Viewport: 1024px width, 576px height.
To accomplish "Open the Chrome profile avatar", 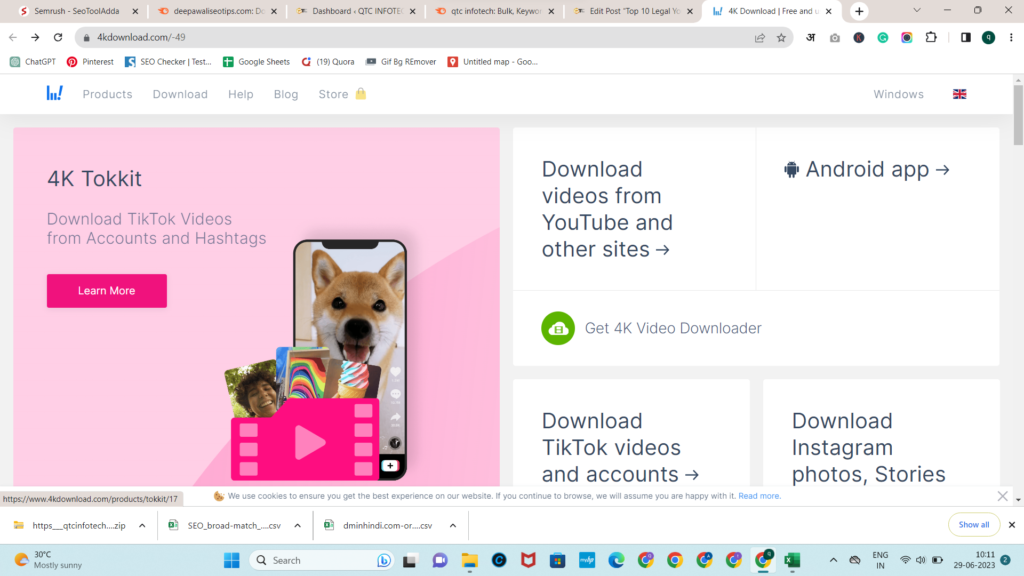I will click(989, 37).
